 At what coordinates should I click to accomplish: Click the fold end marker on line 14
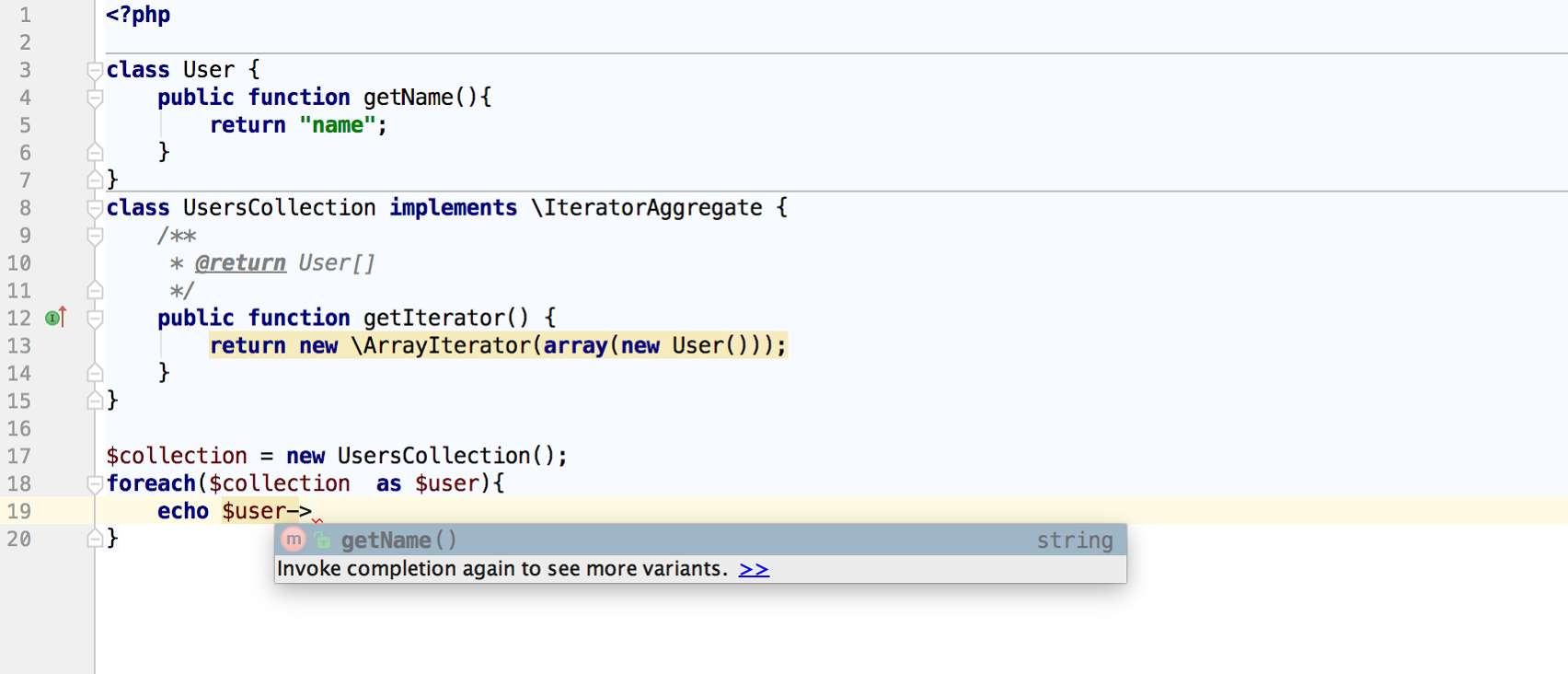pyautogui.click(x=95, y=373)
